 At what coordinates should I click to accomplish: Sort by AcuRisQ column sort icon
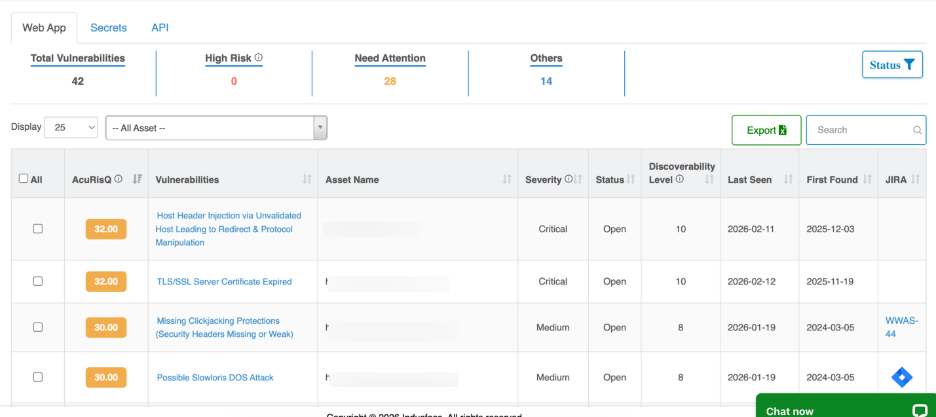coord(137,179)
